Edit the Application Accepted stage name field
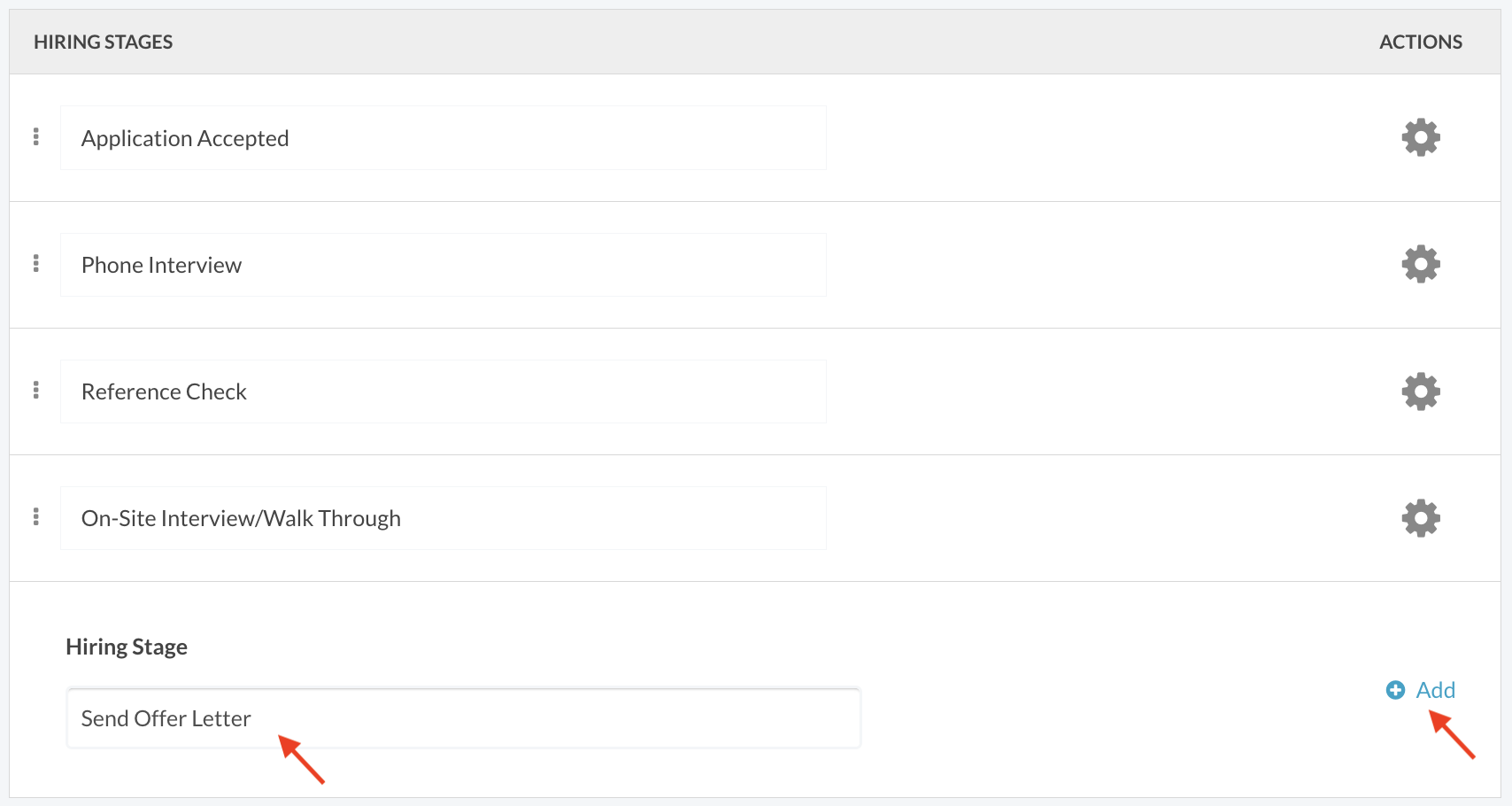The height and width of the screenshot is (806, 1512). (x=444, y=138)
